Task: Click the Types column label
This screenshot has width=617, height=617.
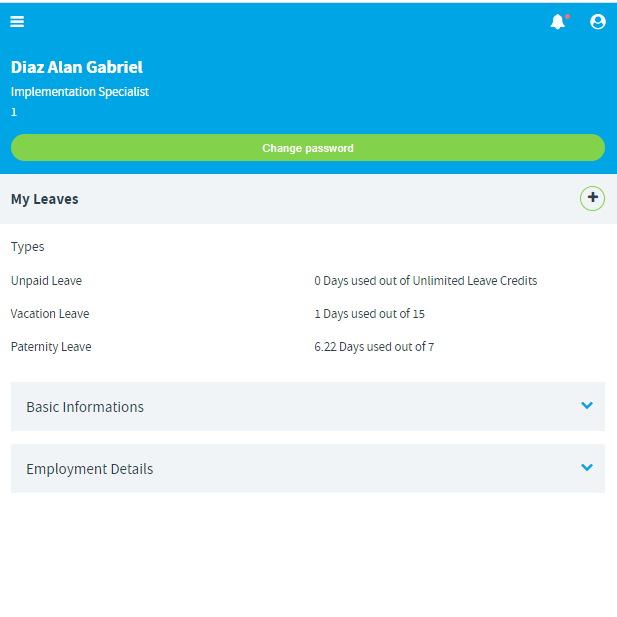Action: point(28,247)
